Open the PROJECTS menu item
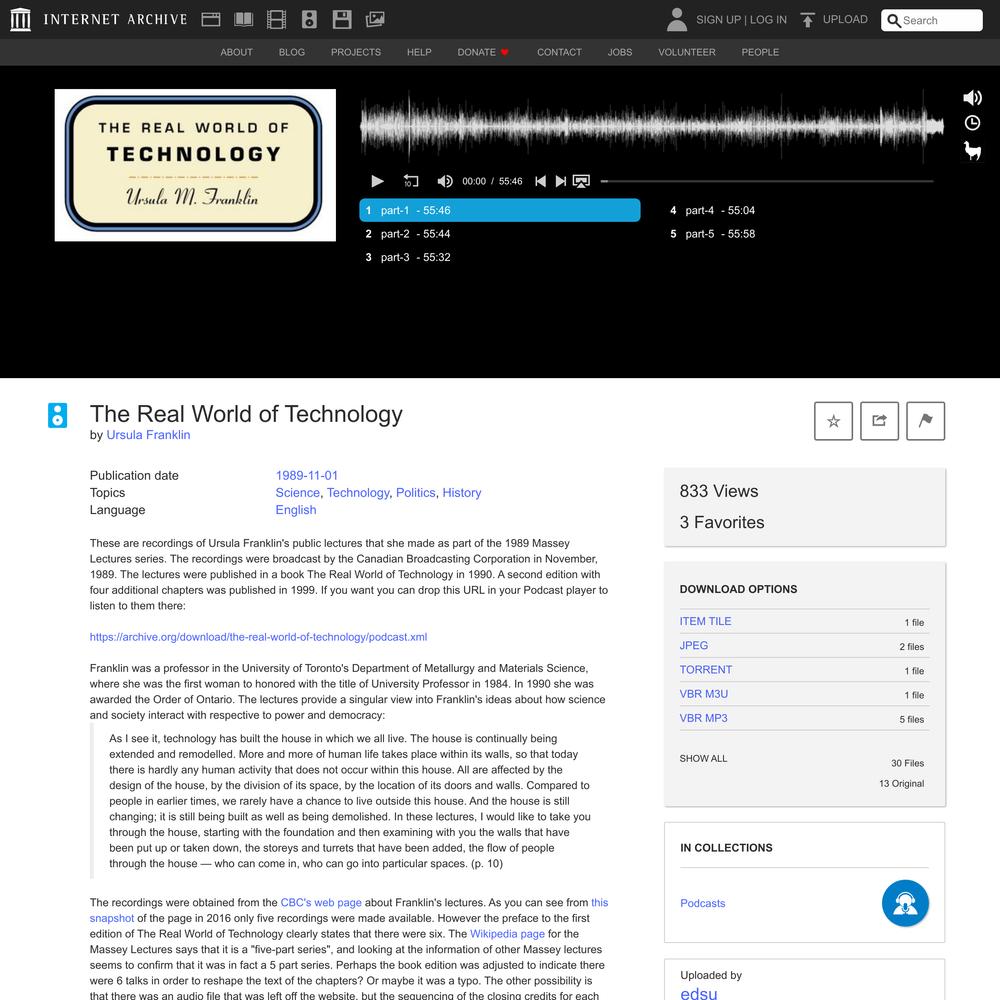1000x1000 pixels. coord(356,52)
